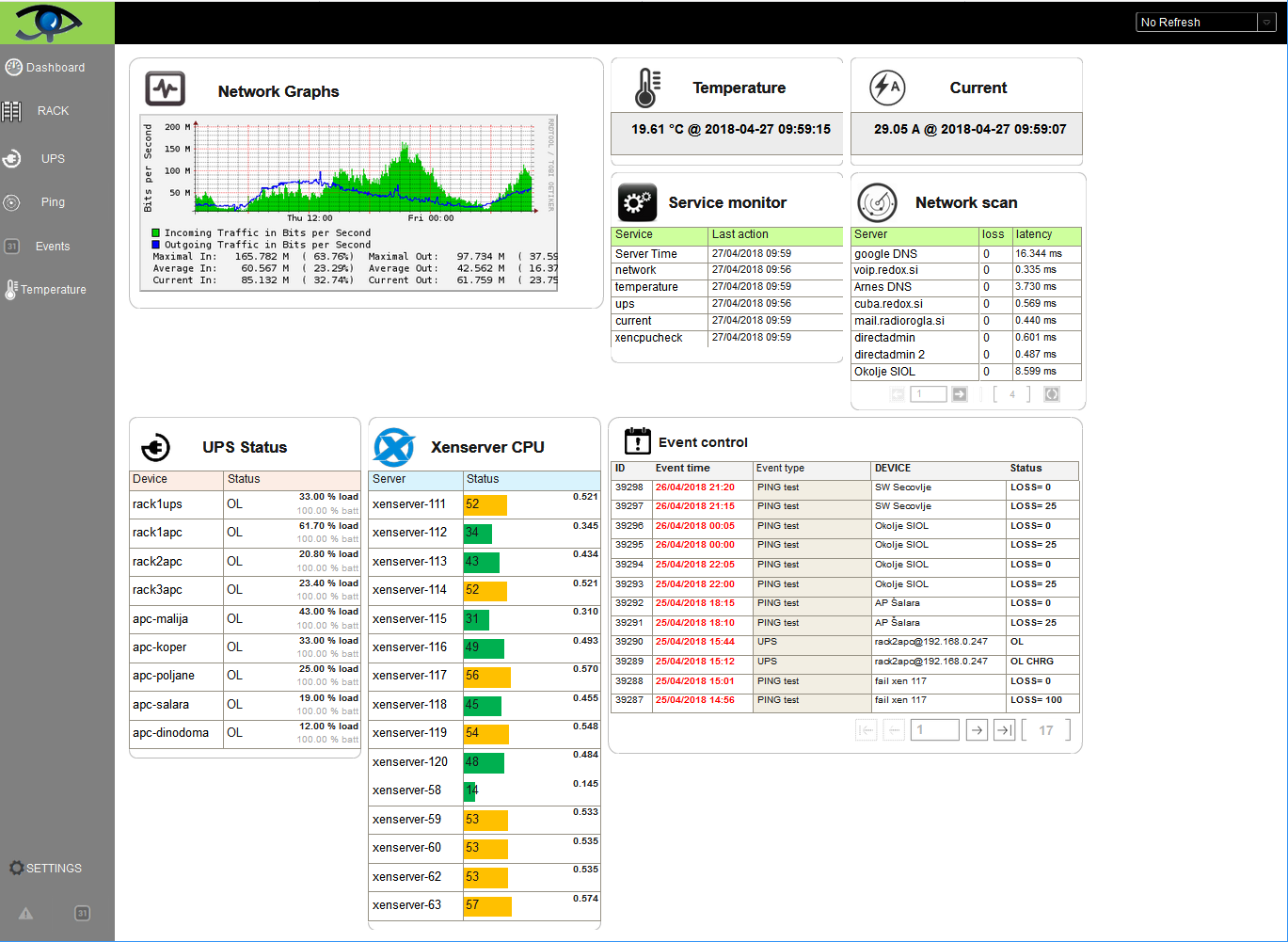Click the eye logo icon
Image resolution: width=1288 pixels, height=942 pixels.
[50, 23]
